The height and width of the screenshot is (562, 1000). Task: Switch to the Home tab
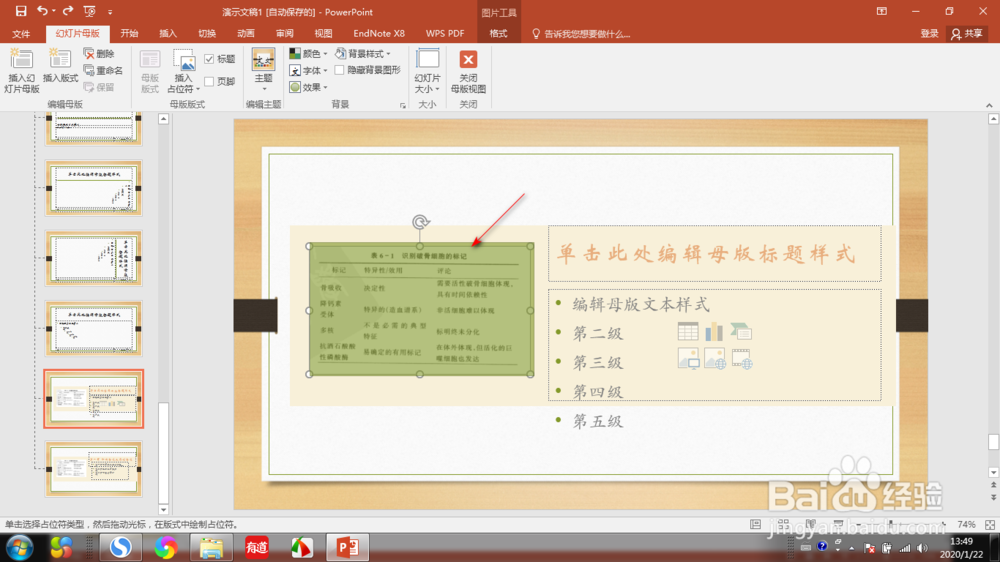(129, 34)
